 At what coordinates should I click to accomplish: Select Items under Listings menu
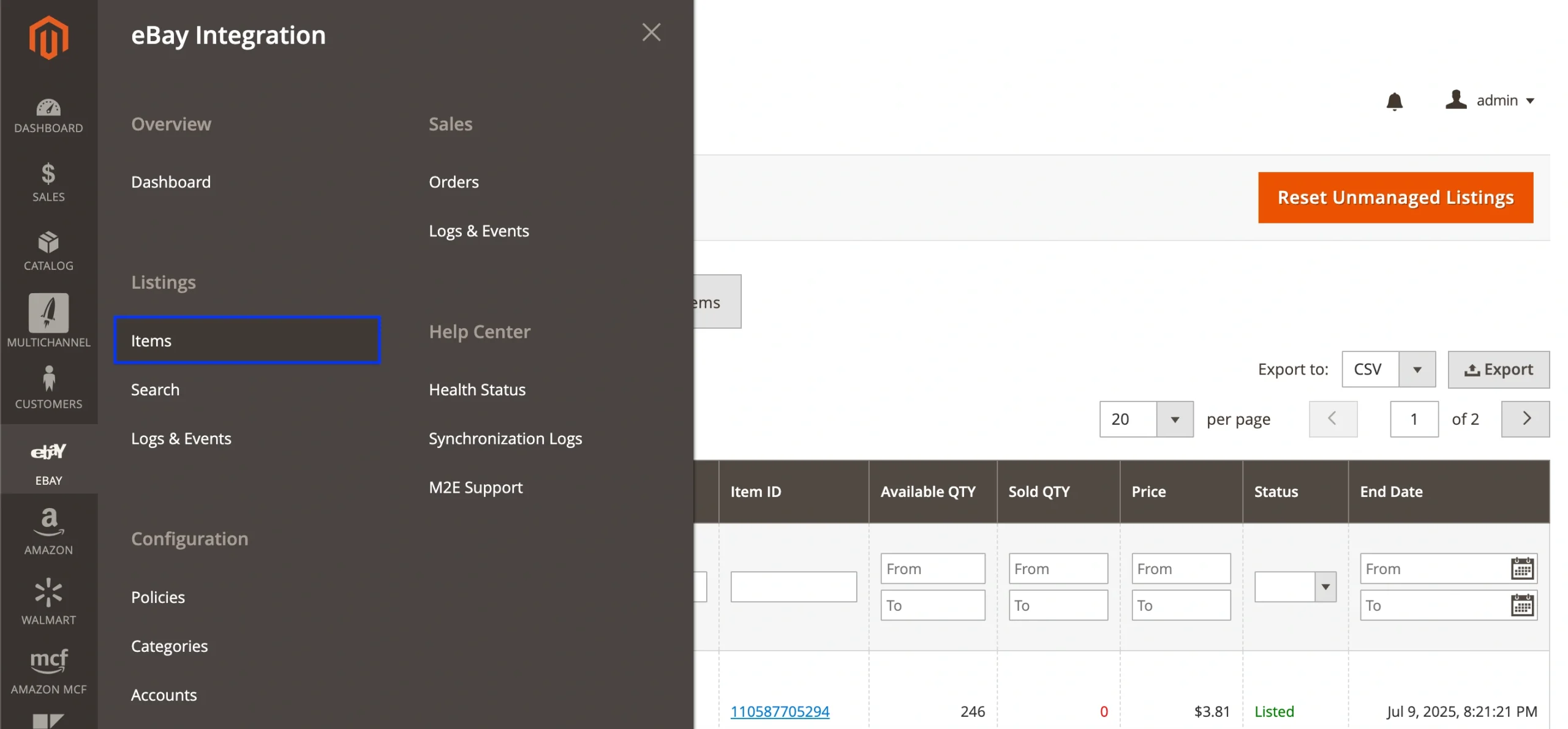247,340
